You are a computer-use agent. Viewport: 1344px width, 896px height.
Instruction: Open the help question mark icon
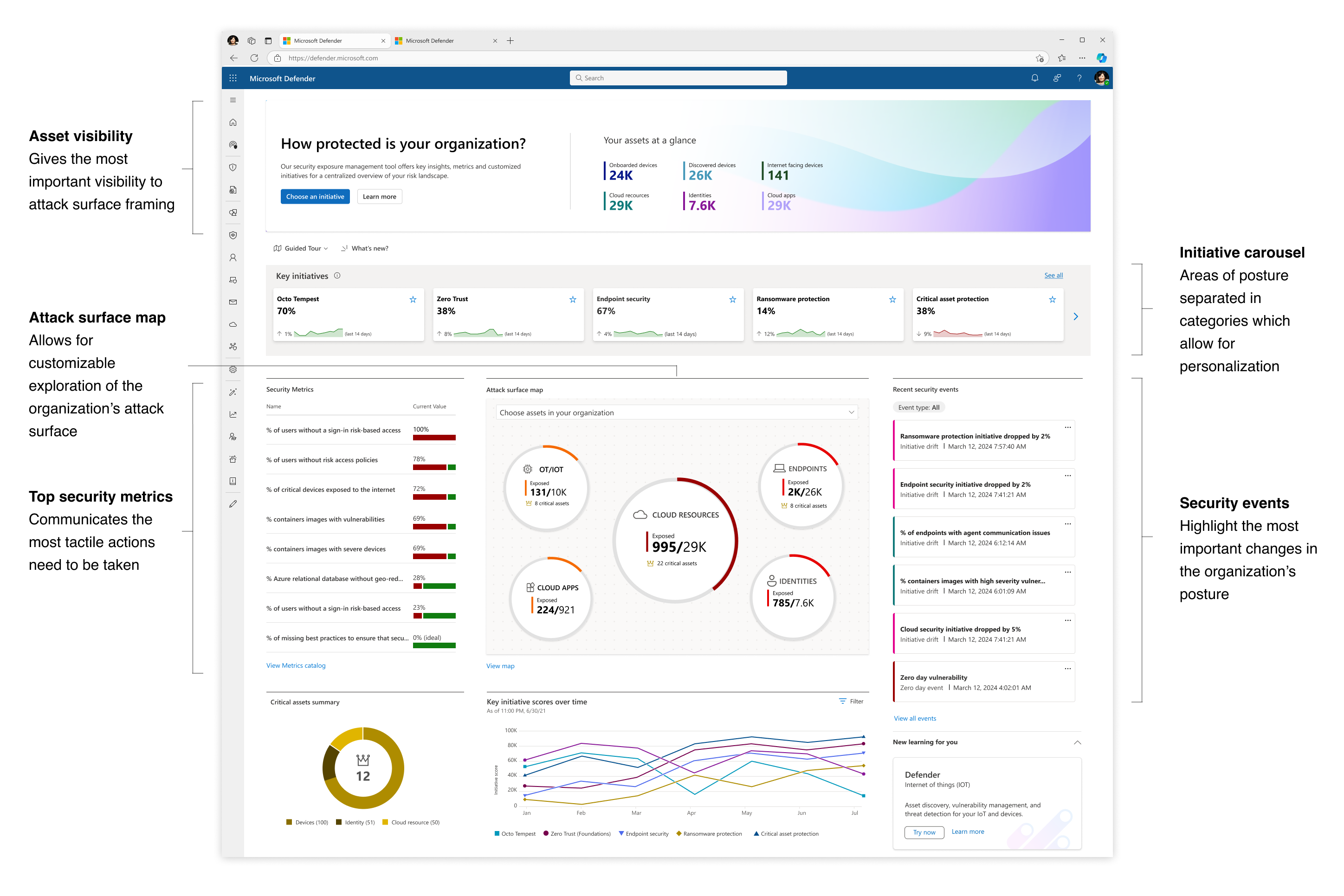pos(1079,78)
